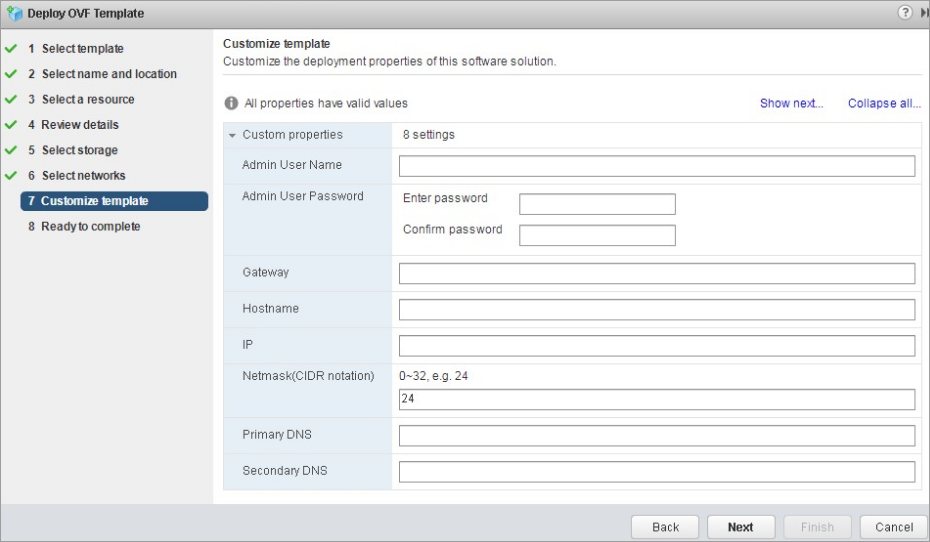Click the info icon beside valid values message
This screenshot has width=930, height=542.
(x=231, y=103)
